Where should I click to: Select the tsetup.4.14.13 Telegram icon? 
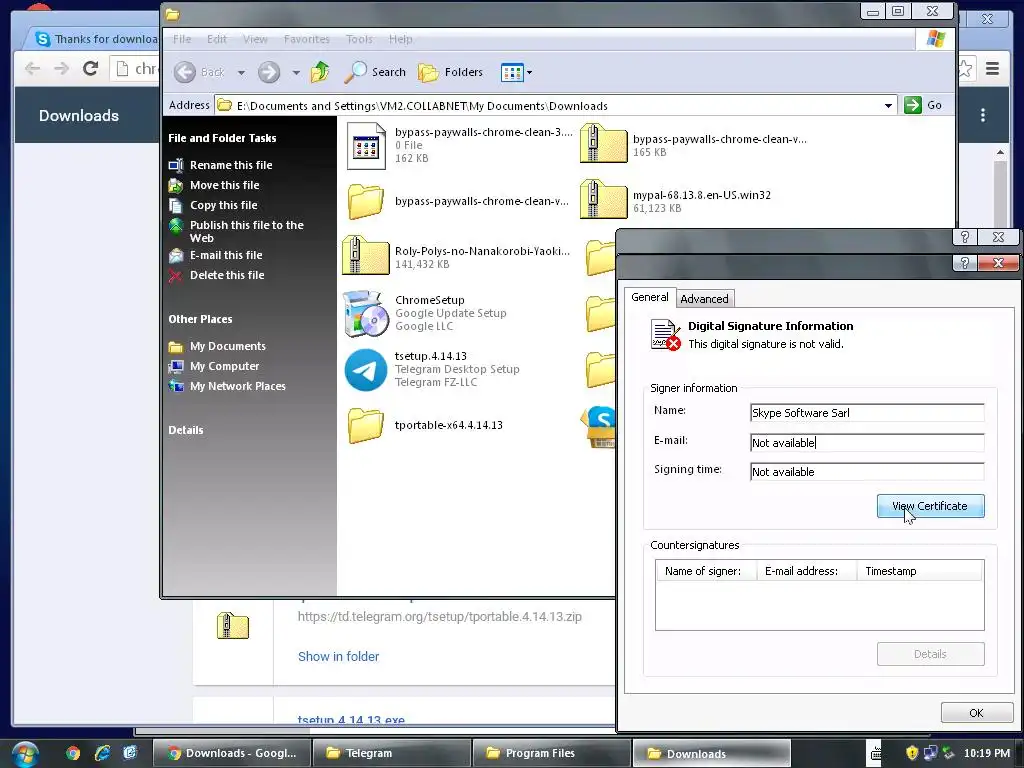click(366, 370)
